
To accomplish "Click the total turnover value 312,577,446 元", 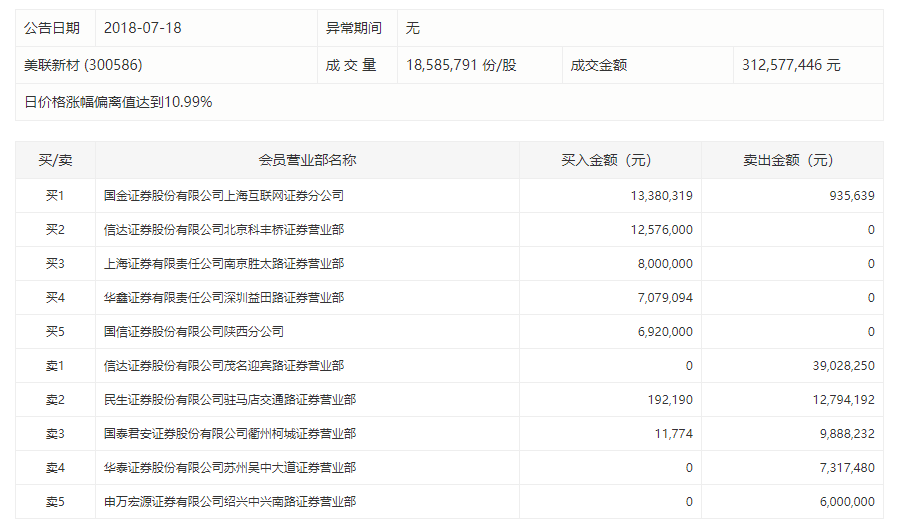I will pos(791,65).
